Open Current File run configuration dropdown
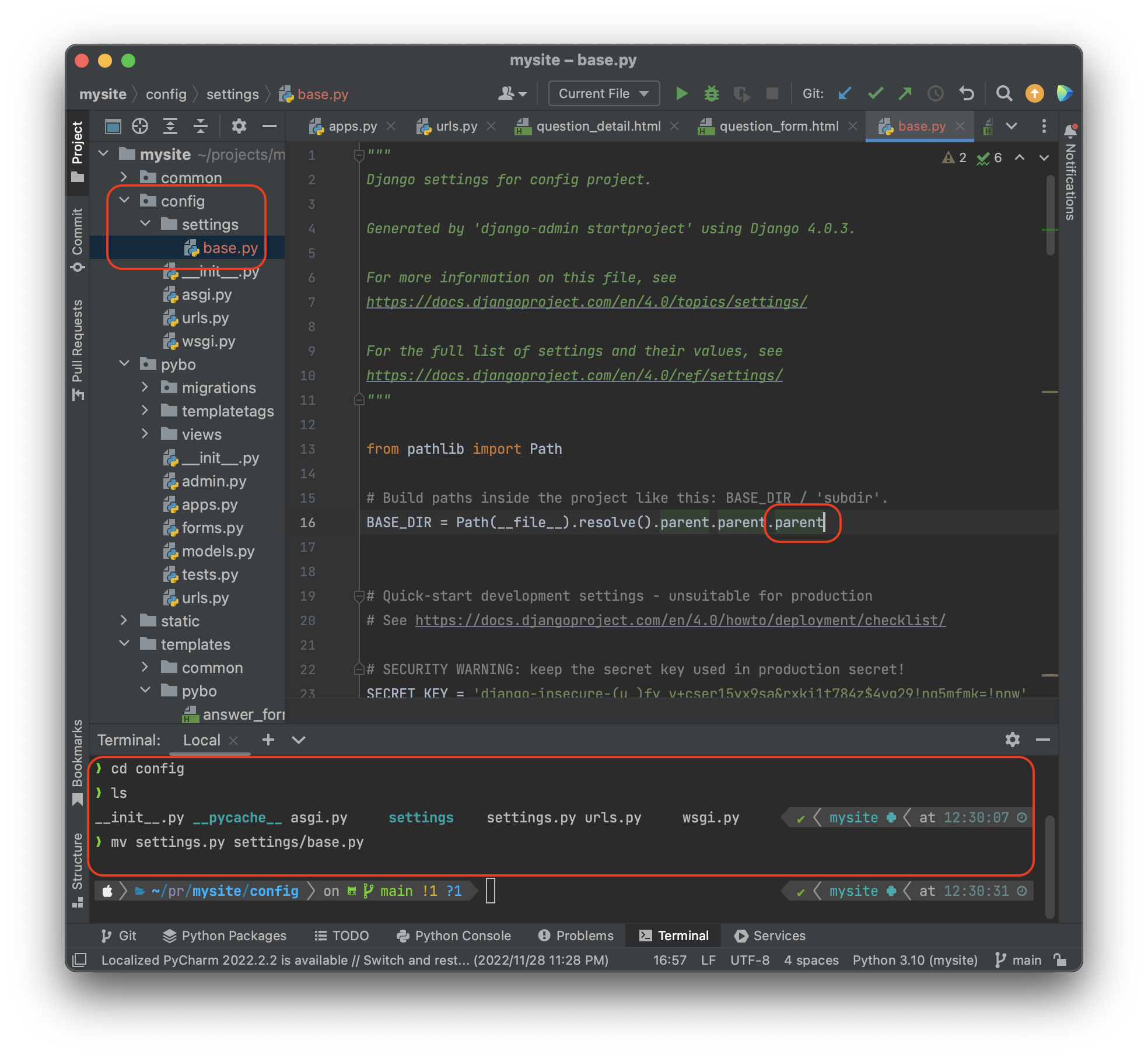 tap(603, 93)
